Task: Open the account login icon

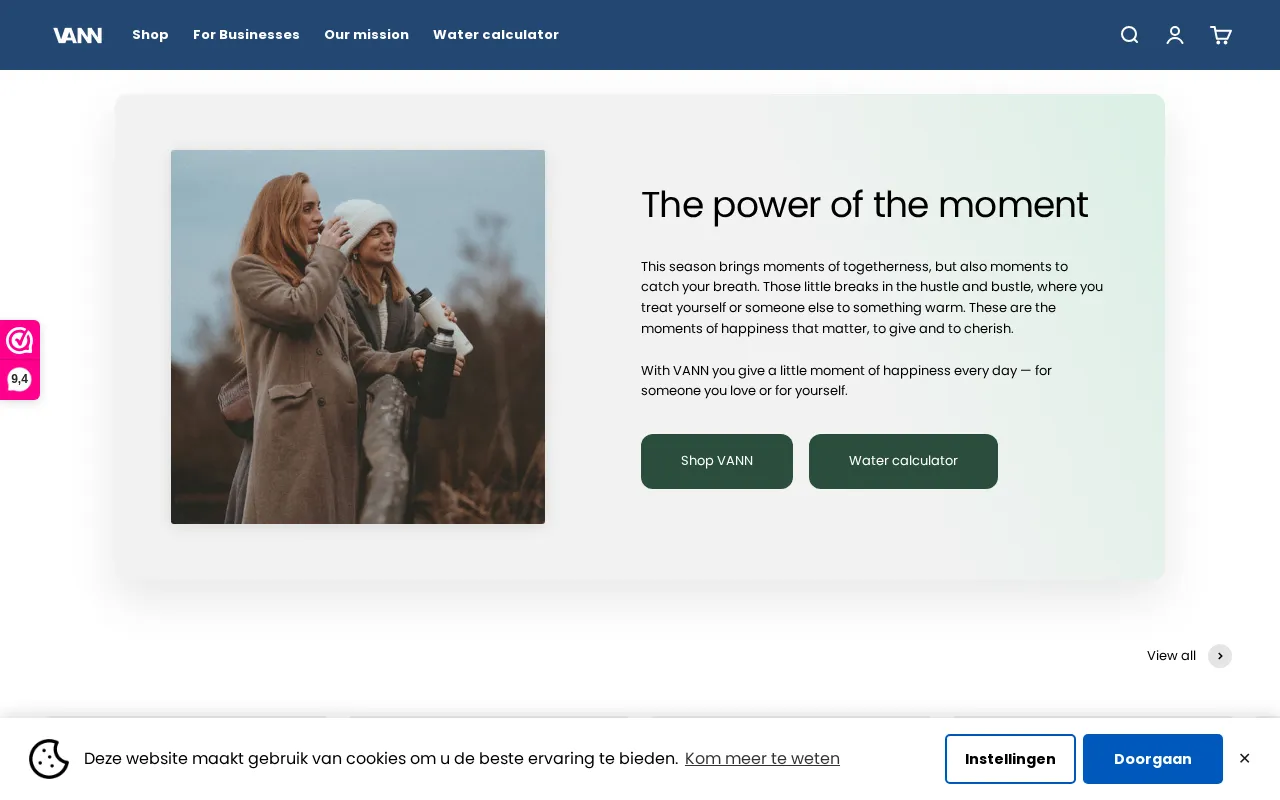Action: click(x=1175, y=35)
